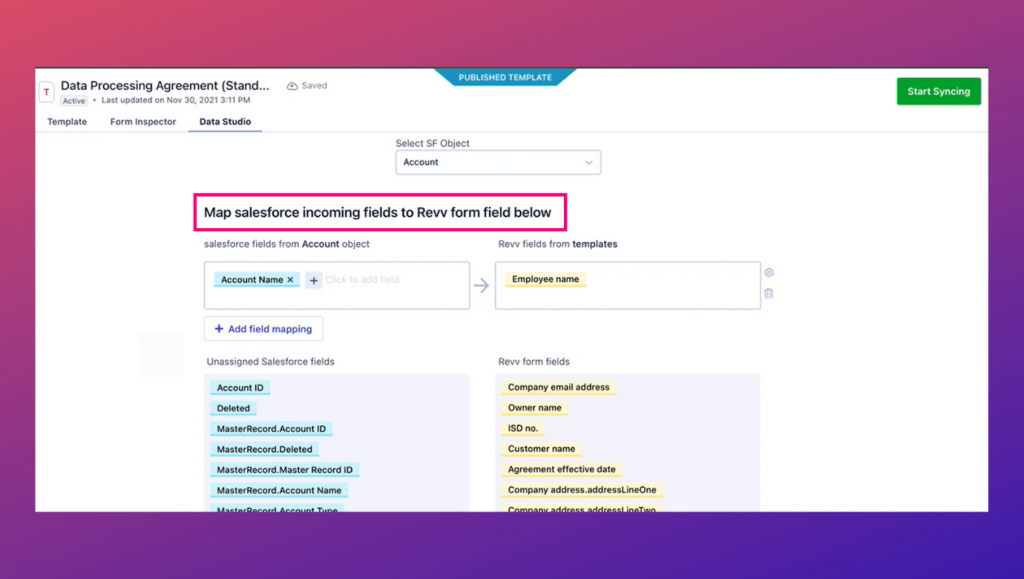The image size is (1024, 579).
Task: Click the Start Syncing button
Action: [x=938, y=91]
